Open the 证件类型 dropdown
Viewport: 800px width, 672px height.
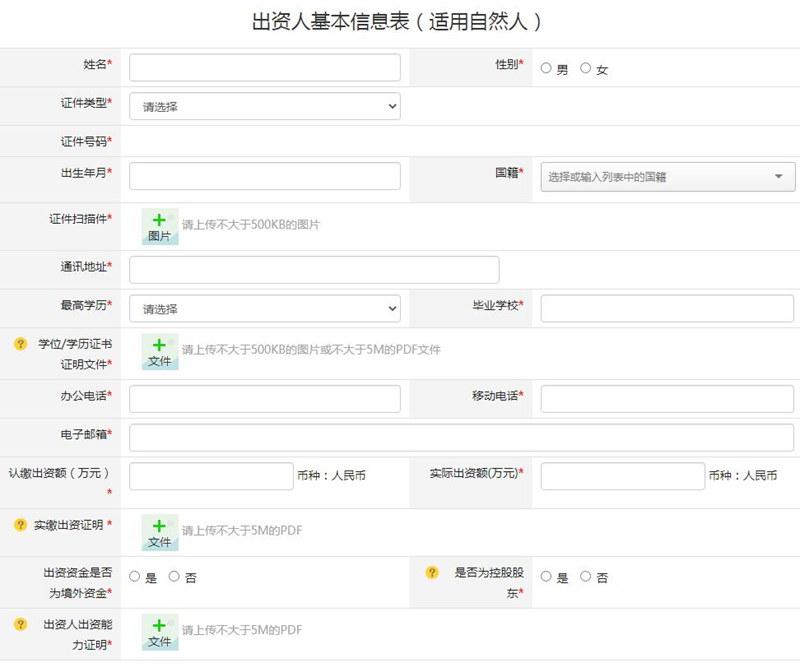(265, 106)
